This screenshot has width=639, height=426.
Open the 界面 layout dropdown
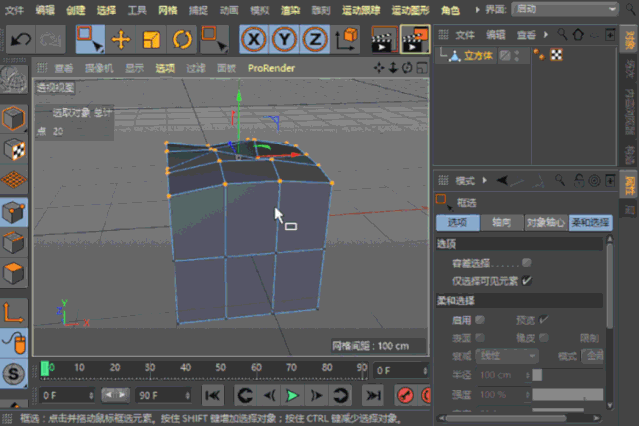(565, 9)
